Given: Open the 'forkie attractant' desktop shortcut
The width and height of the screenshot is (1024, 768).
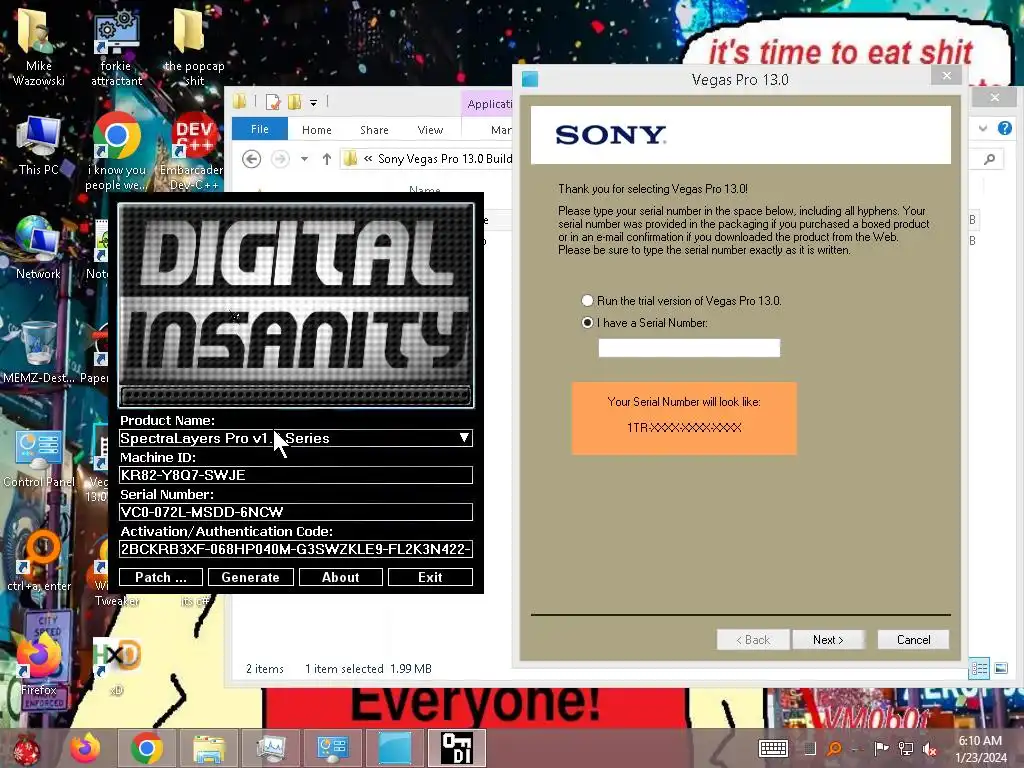Looking at the screenshot, I should (116, 48).
